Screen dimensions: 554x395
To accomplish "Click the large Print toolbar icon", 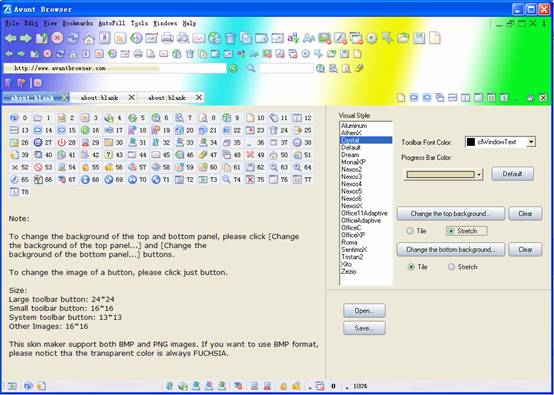I will click(167, 38).
